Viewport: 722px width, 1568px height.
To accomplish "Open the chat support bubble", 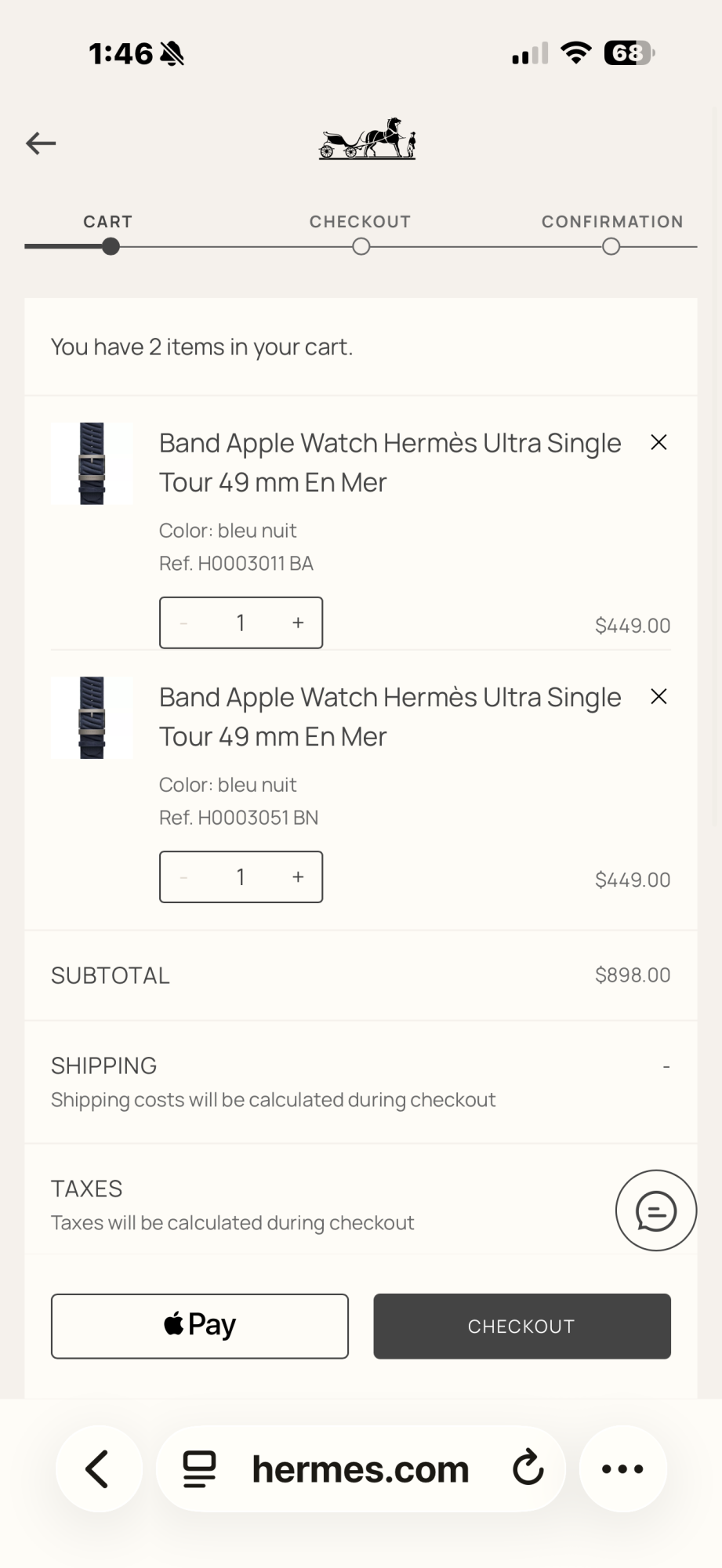I will point(655,1210).
